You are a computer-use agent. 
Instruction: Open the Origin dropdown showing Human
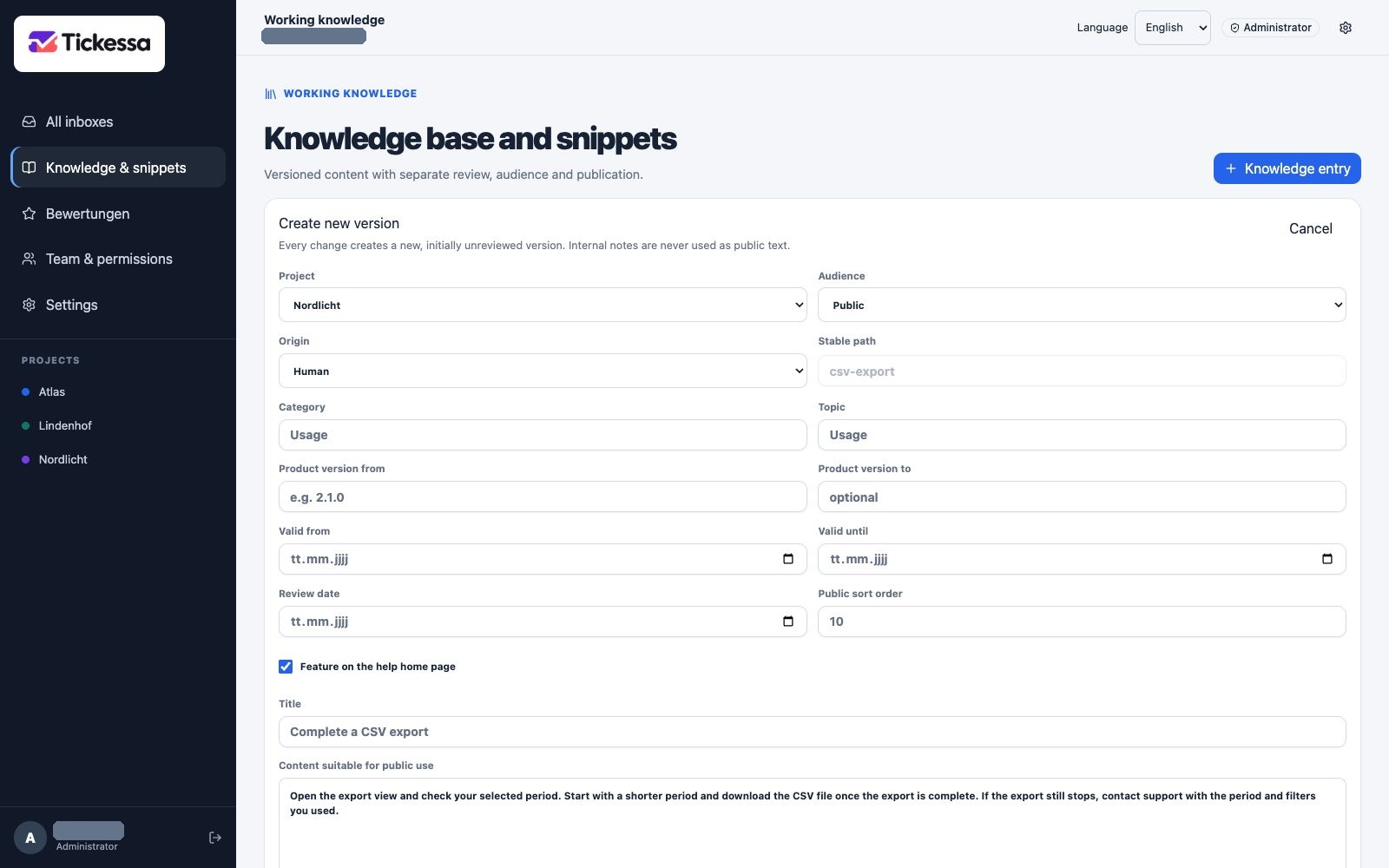pyautogui.click(x=543, y=371)
